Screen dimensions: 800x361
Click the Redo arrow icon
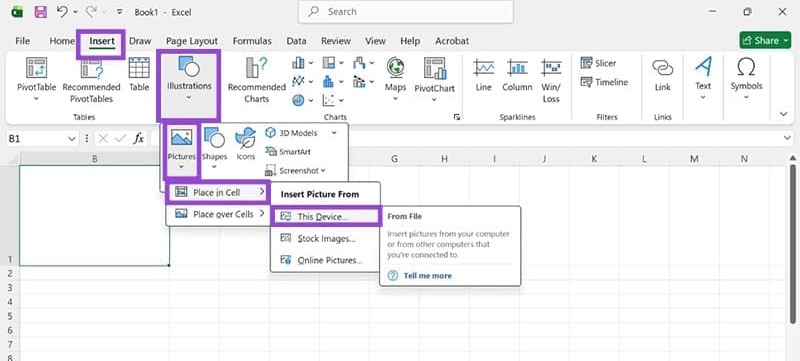point(91,12)
